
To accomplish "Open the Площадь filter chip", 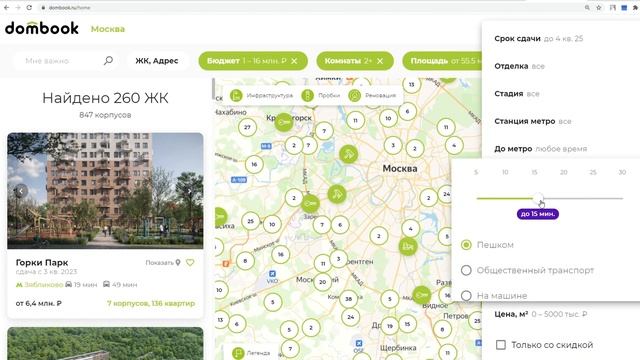I will 442,61.
